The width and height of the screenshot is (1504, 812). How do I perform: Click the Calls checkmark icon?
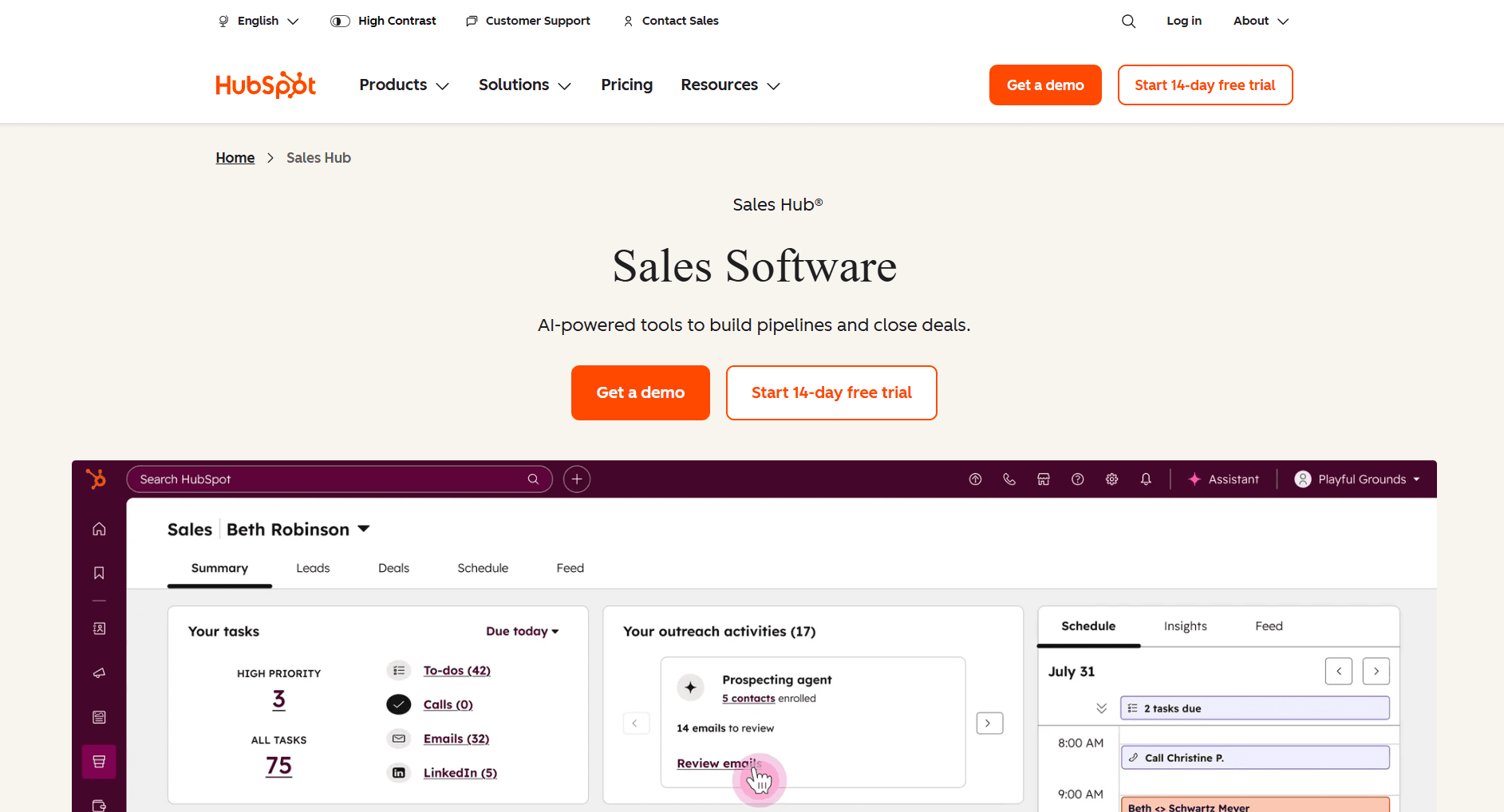[399, 704]
